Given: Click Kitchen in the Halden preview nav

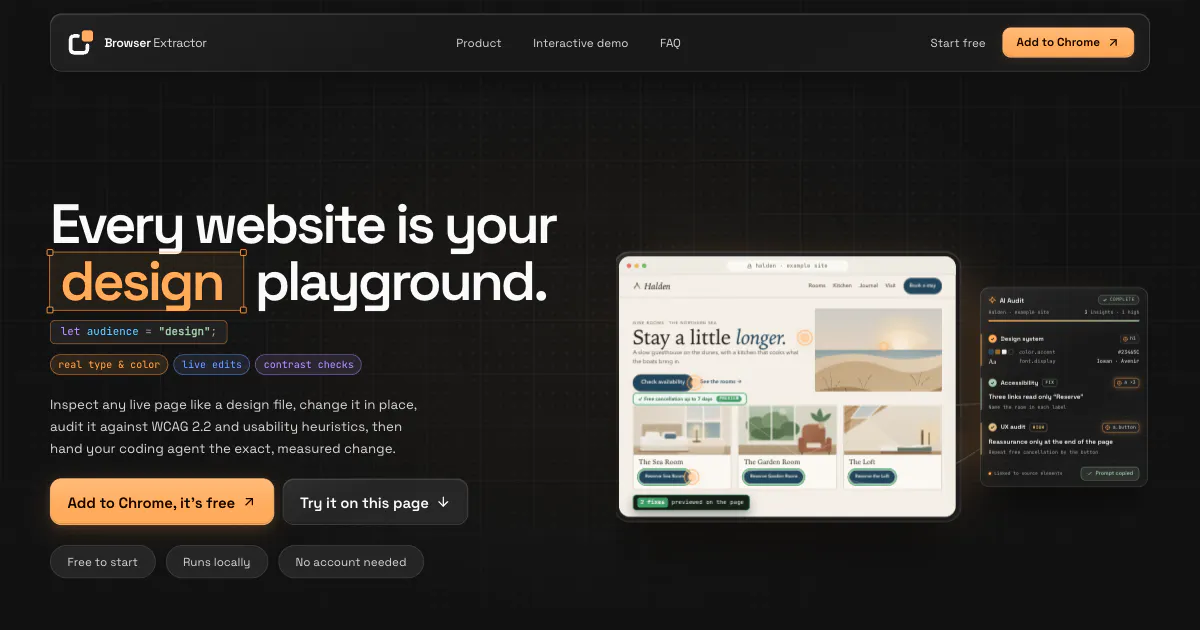Looking at the screenshot, I should pyautogui.click(x=842, y=285).
